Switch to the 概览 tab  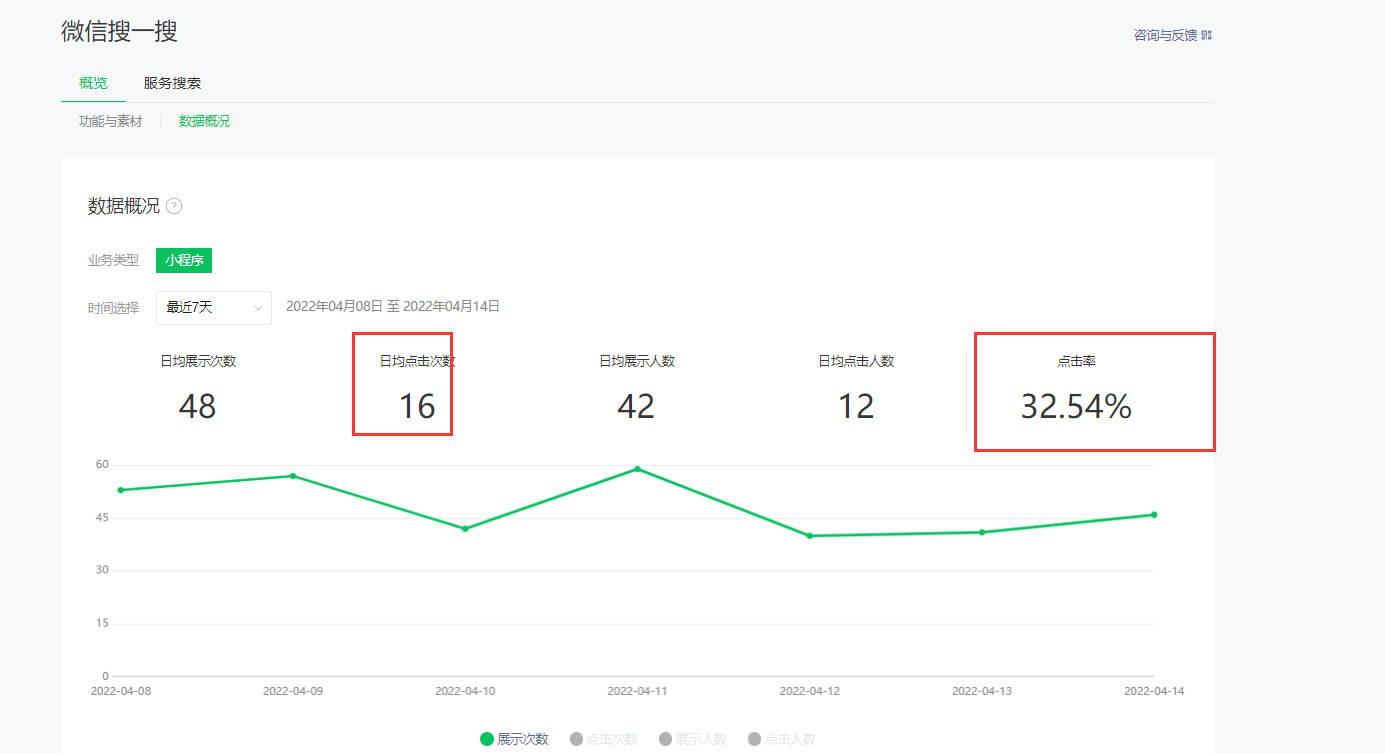click(93, 83)
